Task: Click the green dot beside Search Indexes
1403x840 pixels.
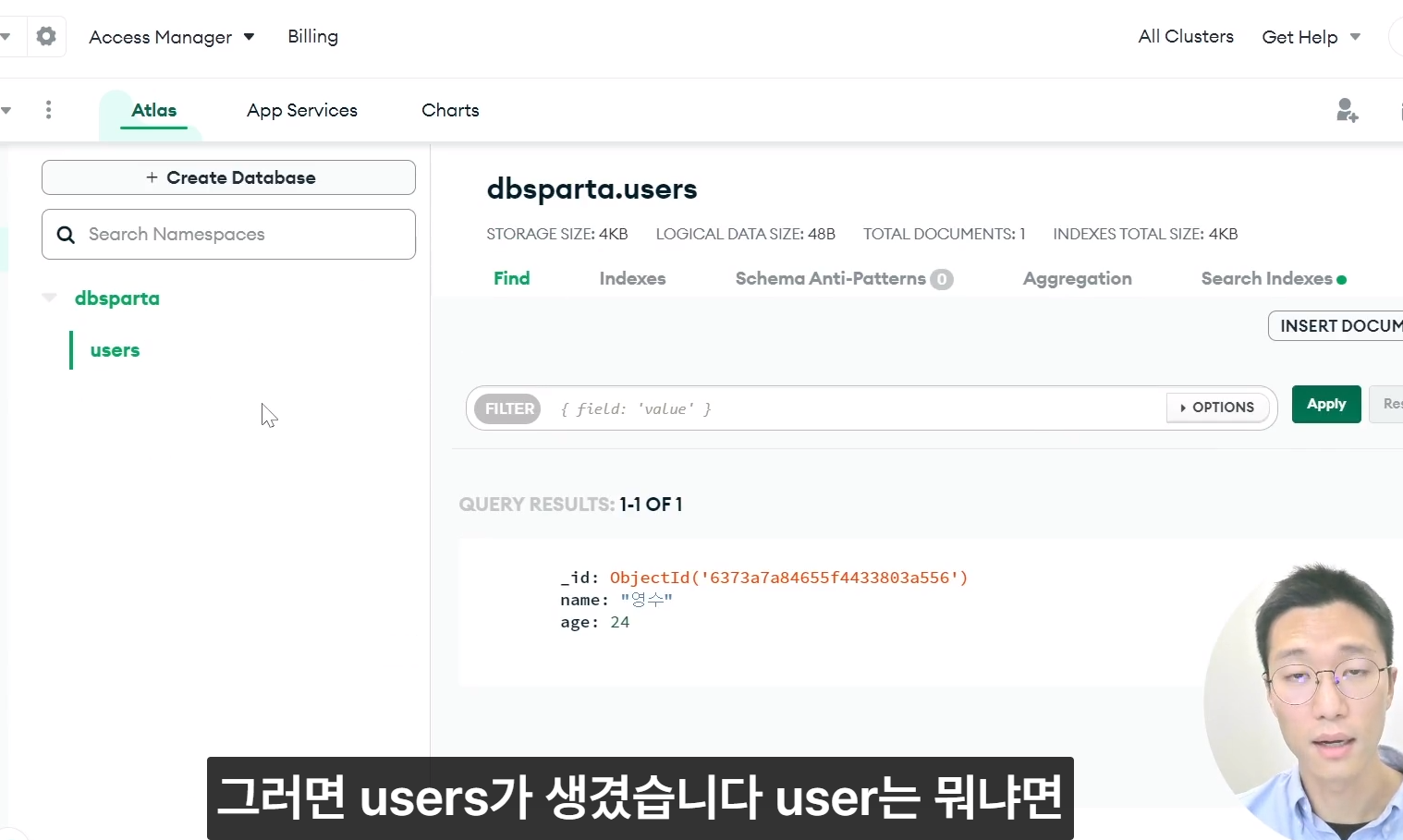Action: click(x=1341, y=279)
